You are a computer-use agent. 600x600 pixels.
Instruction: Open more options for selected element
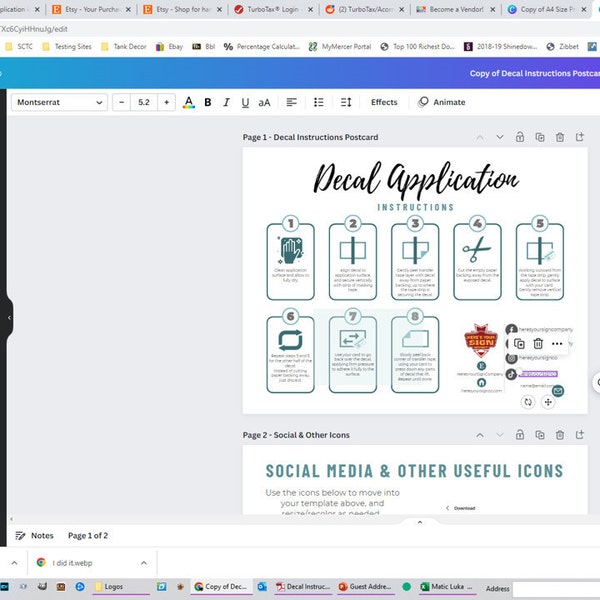pos(557,344)
